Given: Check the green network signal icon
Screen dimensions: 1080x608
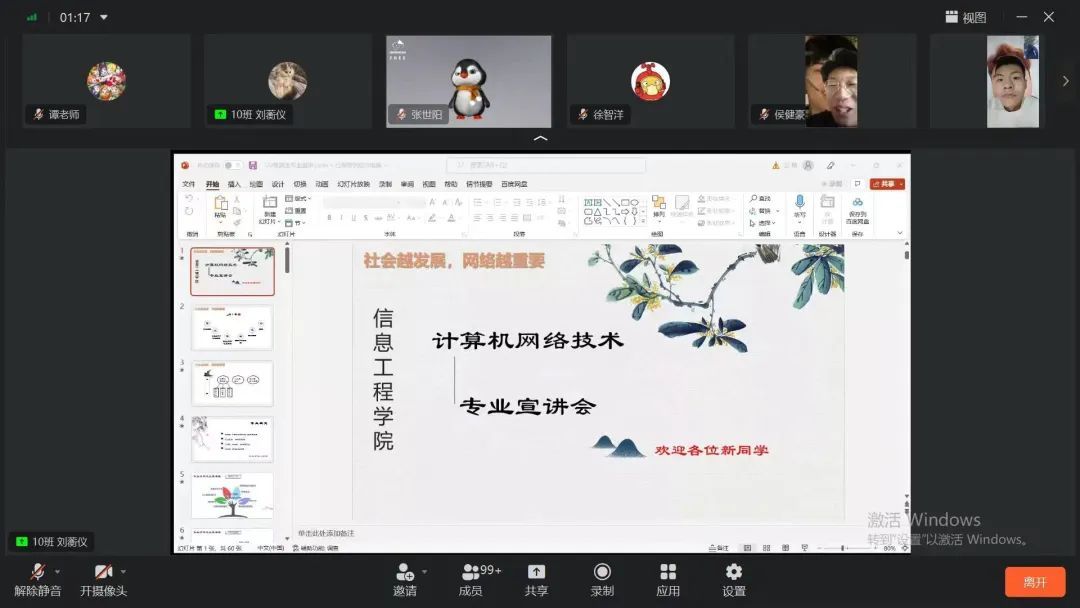Looking at the screenshot, I should point(32,17).
